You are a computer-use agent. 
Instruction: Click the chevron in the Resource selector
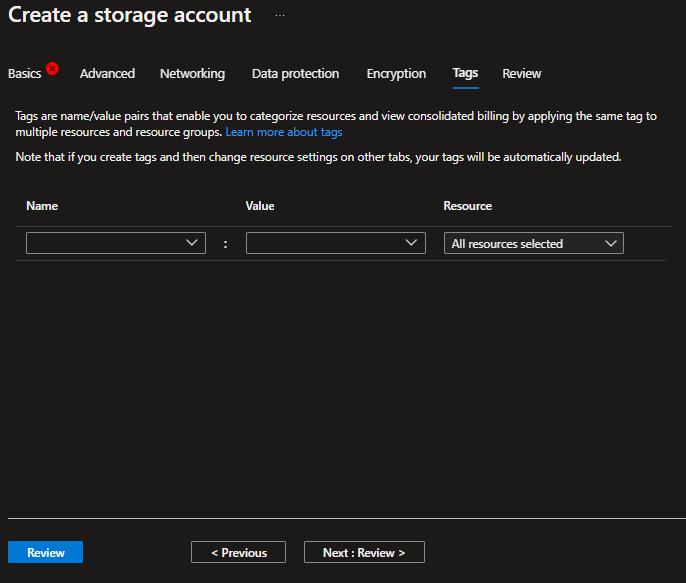[610, 243]
